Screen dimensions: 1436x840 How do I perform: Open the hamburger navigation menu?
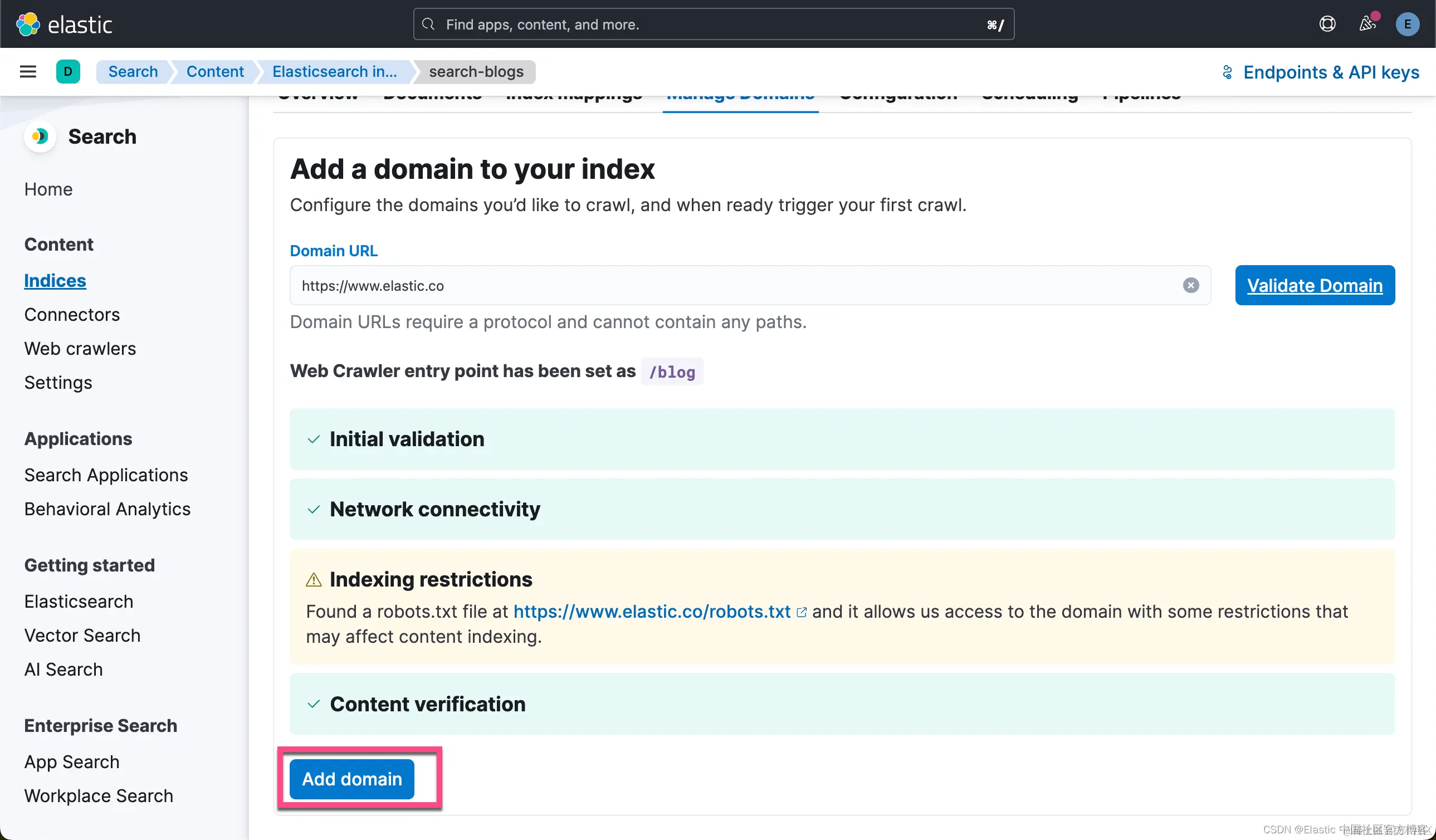point(28,72)
